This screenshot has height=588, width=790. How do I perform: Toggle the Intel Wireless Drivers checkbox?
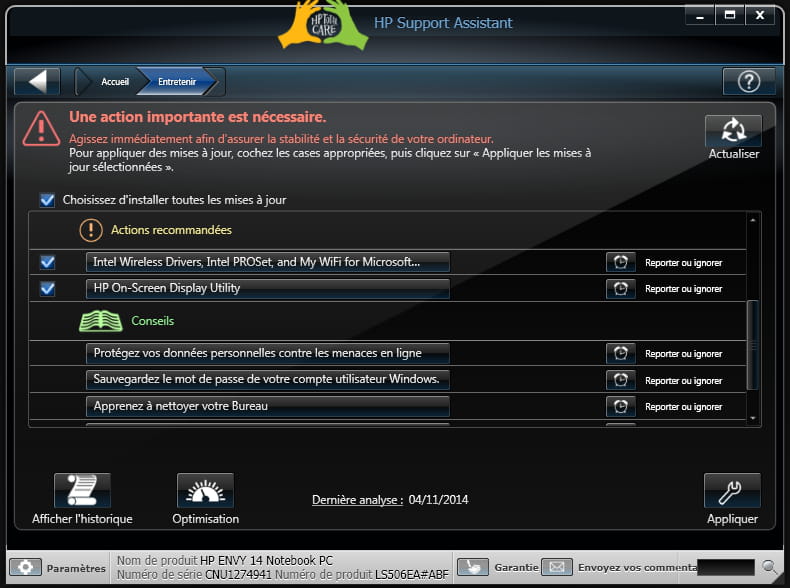(x=47, y=262)
